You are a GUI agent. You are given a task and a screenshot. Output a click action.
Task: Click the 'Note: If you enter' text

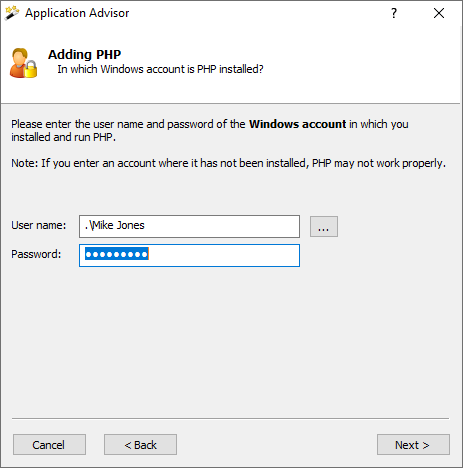coord(228,163)
